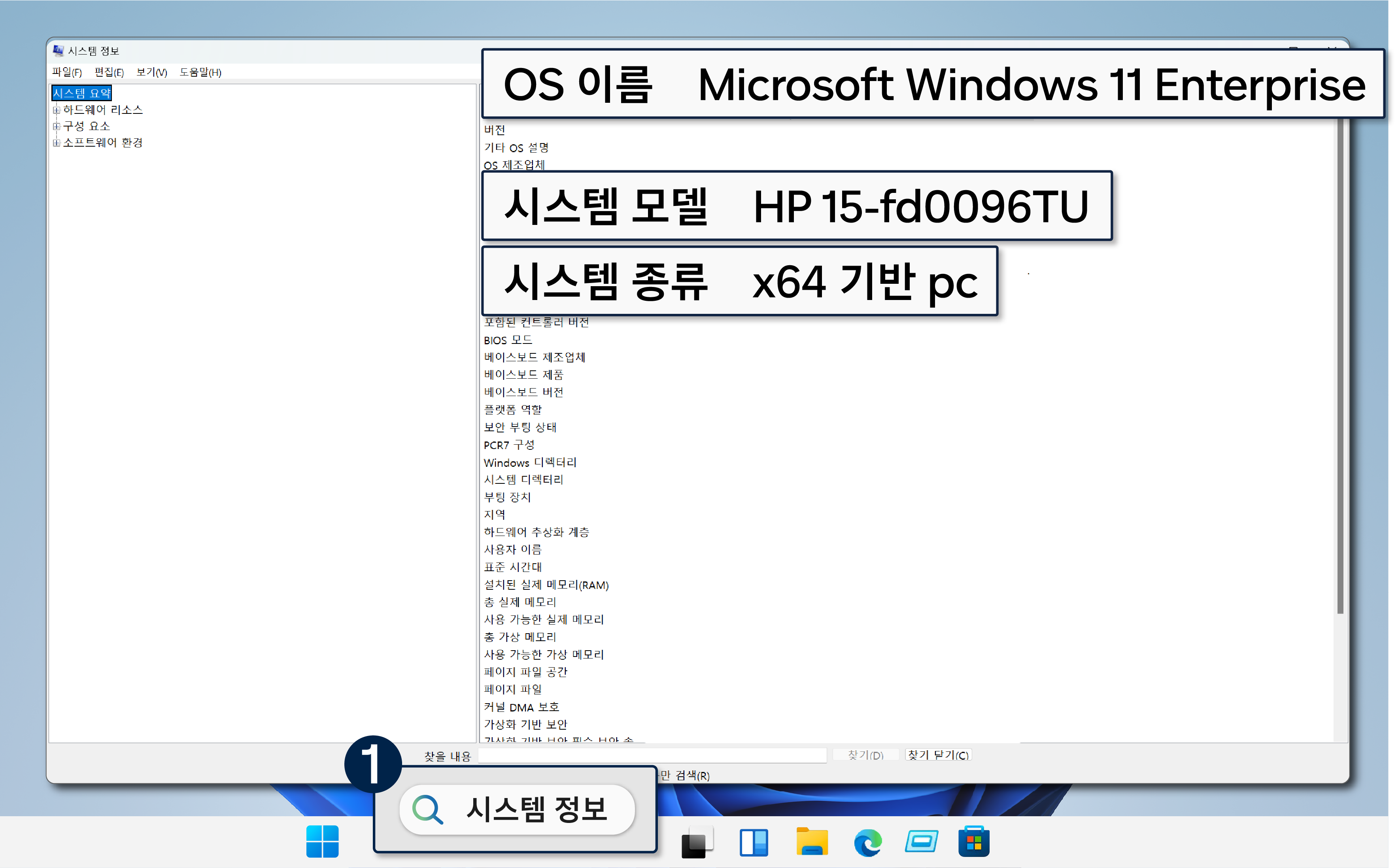Open the 도움말(H) menu
The width and height of the screenshot is (1398, 868).
(x=200, y=72)
